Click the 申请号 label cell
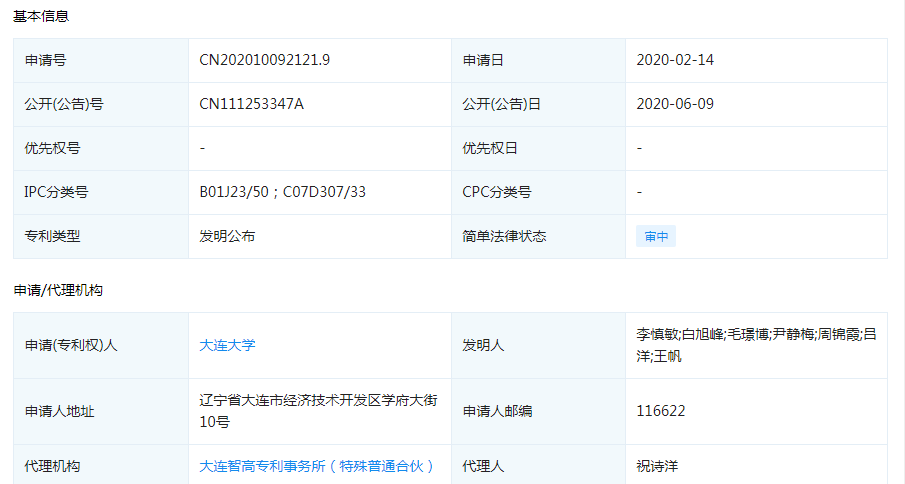This screenshot has height=484, width=905. pyautogui.click(x=46, y=60)
